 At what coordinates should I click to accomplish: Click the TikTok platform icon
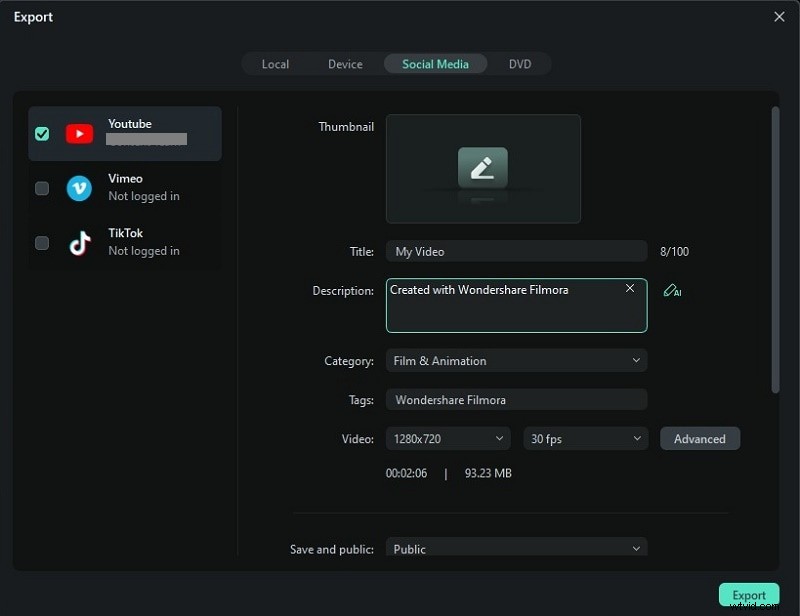pyautogui.click(x=79, y=242)
